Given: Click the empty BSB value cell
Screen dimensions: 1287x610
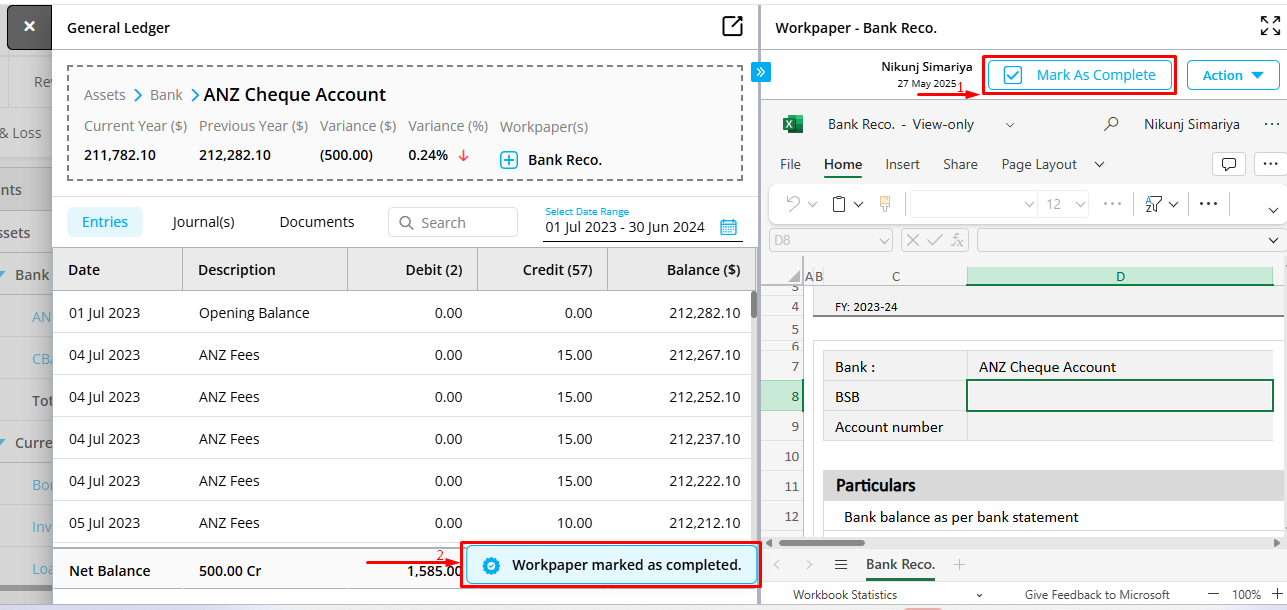Looking at the screenshot, I should point(1120,397).
